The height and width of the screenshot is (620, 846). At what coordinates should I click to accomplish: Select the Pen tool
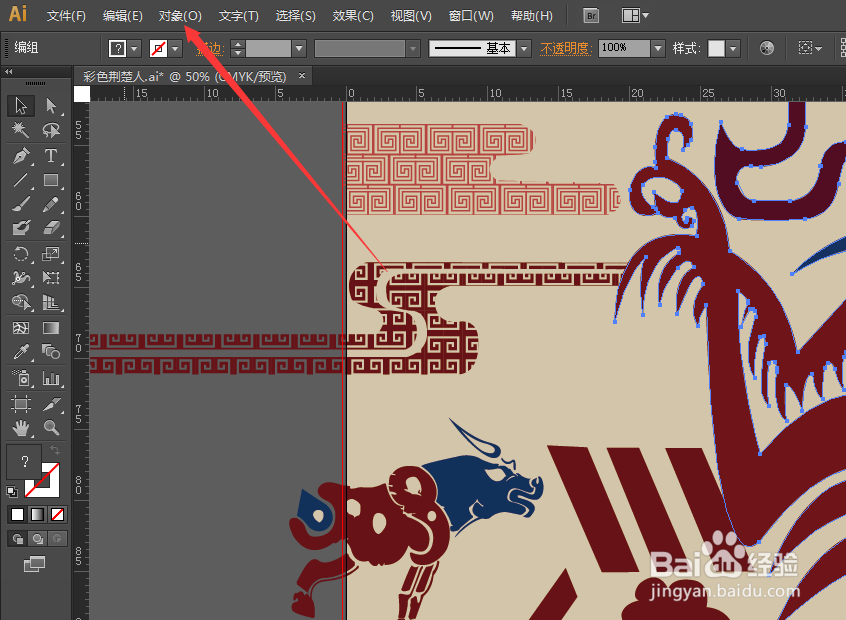[x=21, y=156]
